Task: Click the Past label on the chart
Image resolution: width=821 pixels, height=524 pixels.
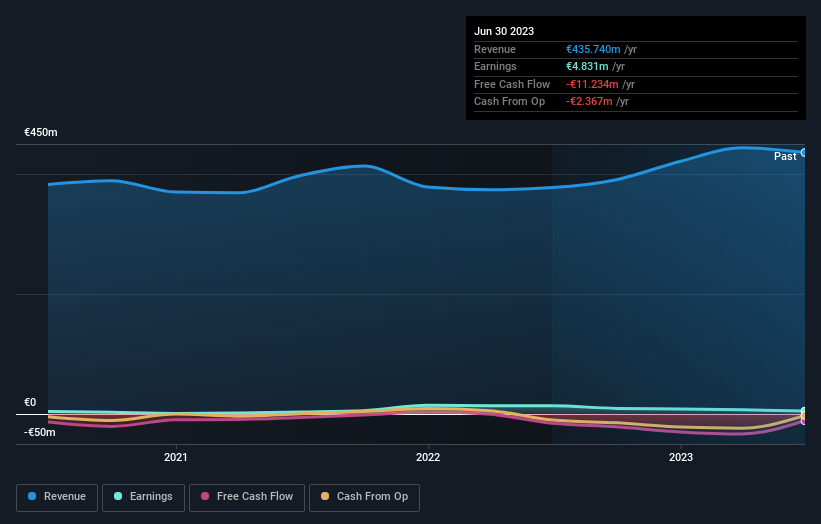Action: pos(785,156)
